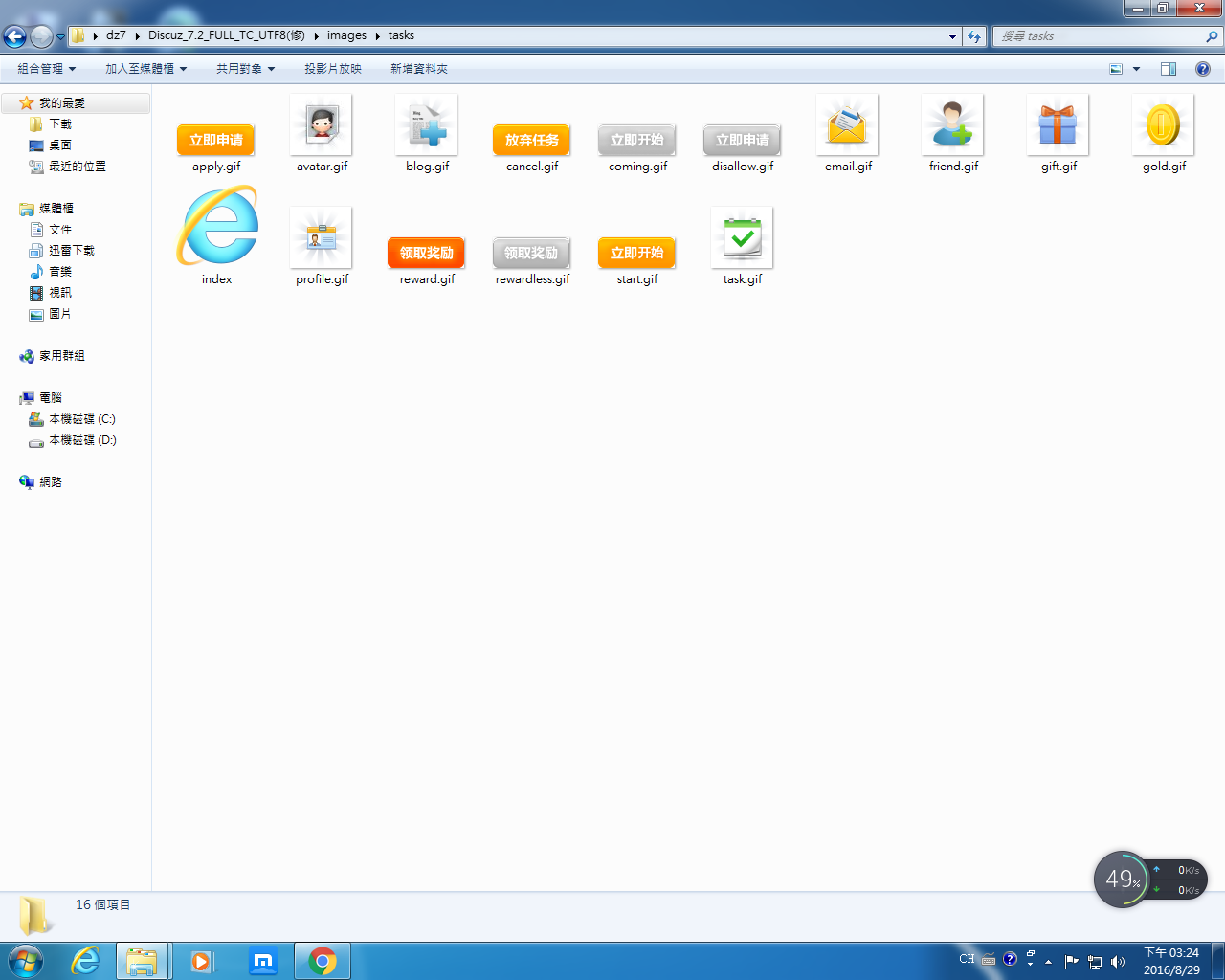The height and width of the screenshot is (980, 1225).
Task: Select the profile.gif file icon
Action: point(322,237)
